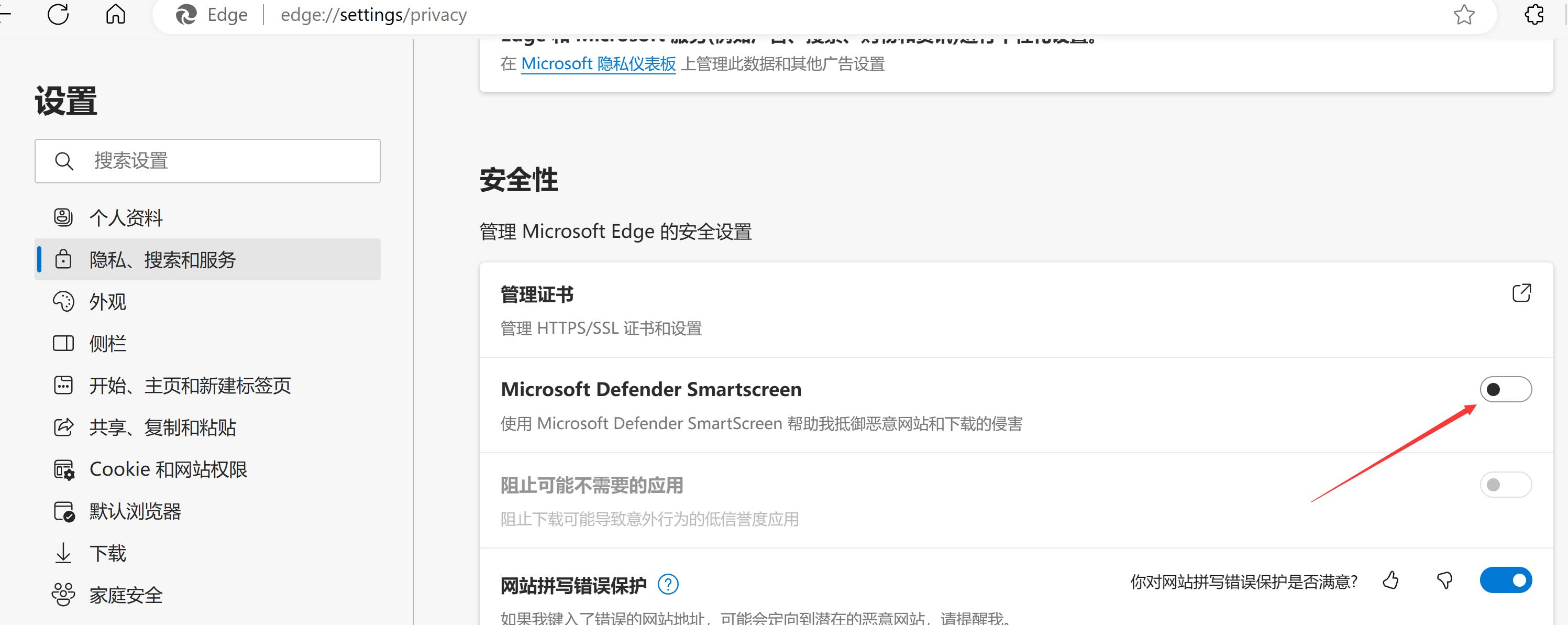Open 共享、复制和粘贴 settings
This screenshot has height=625, width=1568.
click(x=207, y=427)
